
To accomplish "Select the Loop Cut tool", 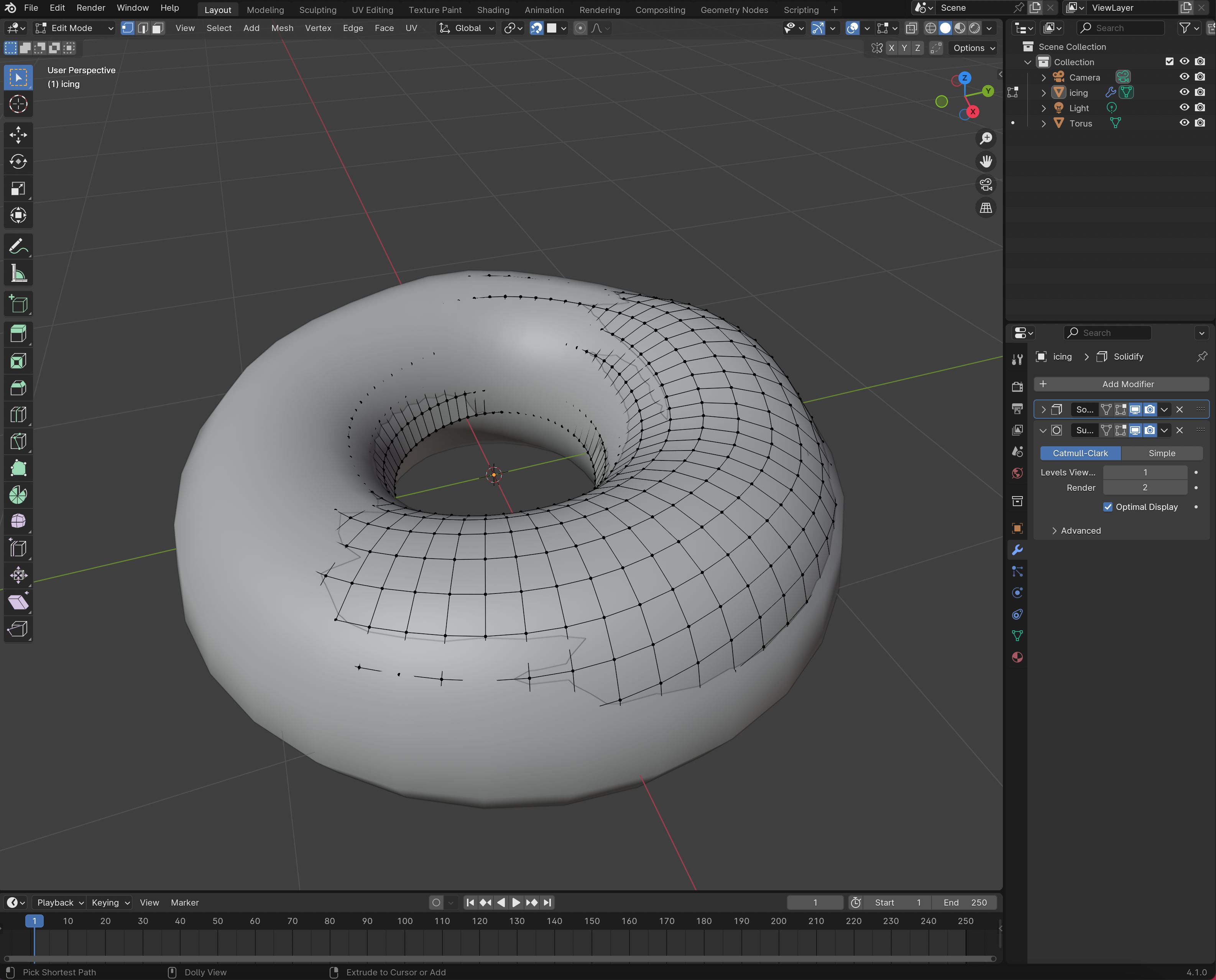I will pos(18,414).
